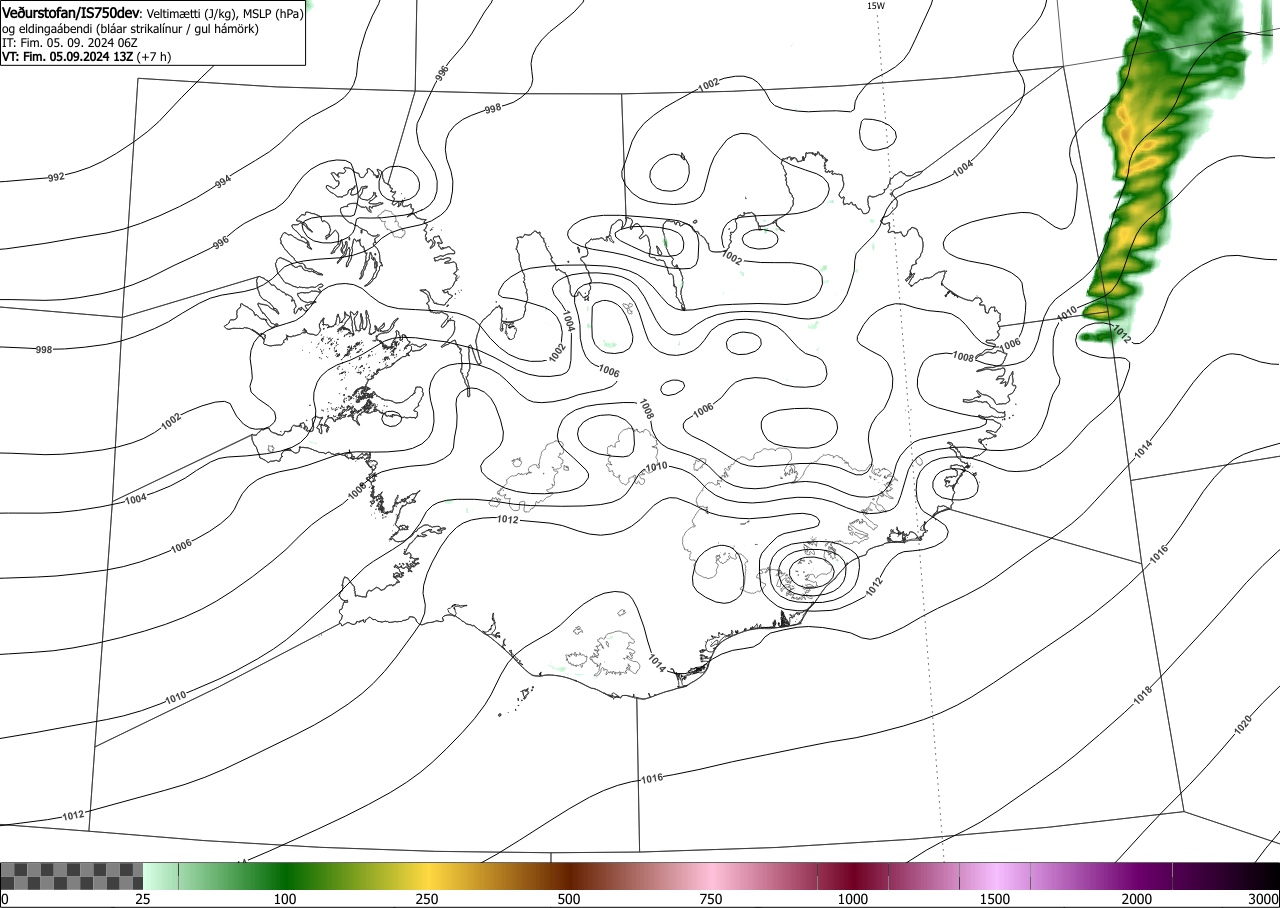Screen dimensions: 1280x908
Task: Click the colorbar's 1000 tick label
Action: [853, 899]
